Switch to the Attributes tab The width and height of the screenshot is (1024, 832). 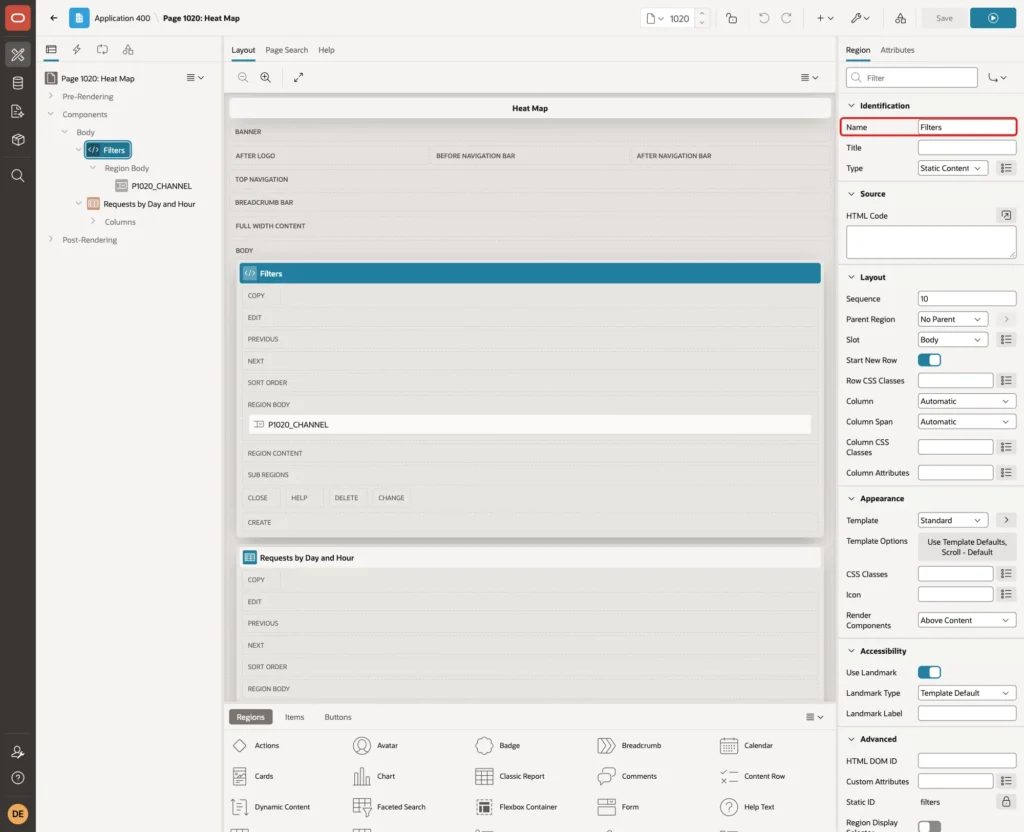coord(897,50)
